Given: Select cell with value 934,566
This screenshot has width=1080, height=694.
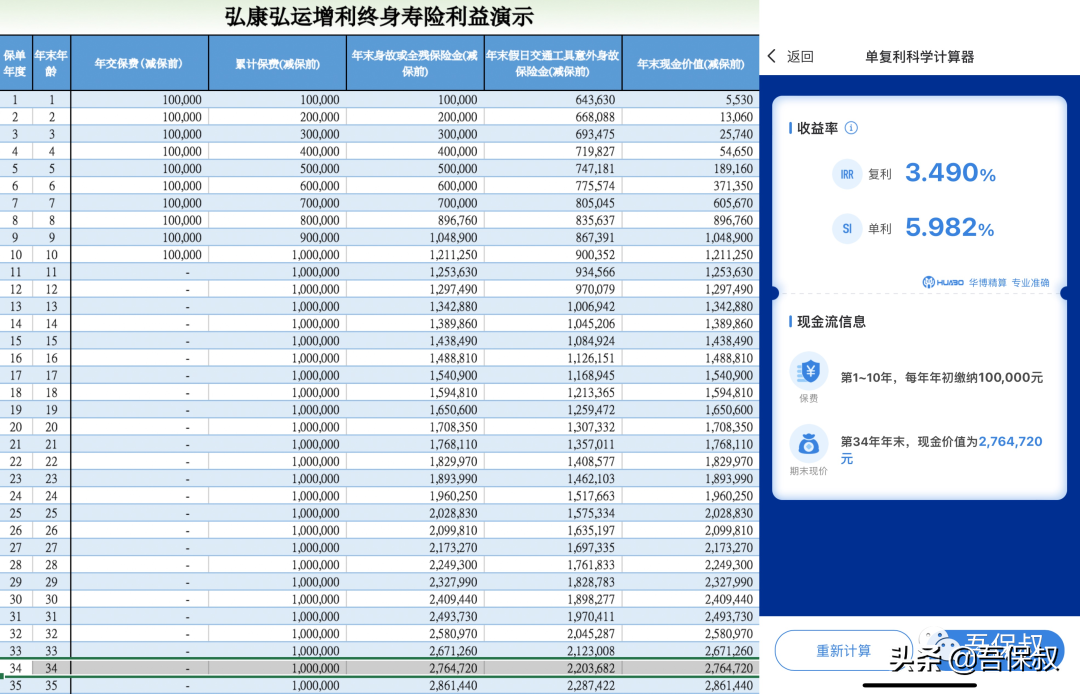Looking at the screenshot, I should click(x=553, y=272).
